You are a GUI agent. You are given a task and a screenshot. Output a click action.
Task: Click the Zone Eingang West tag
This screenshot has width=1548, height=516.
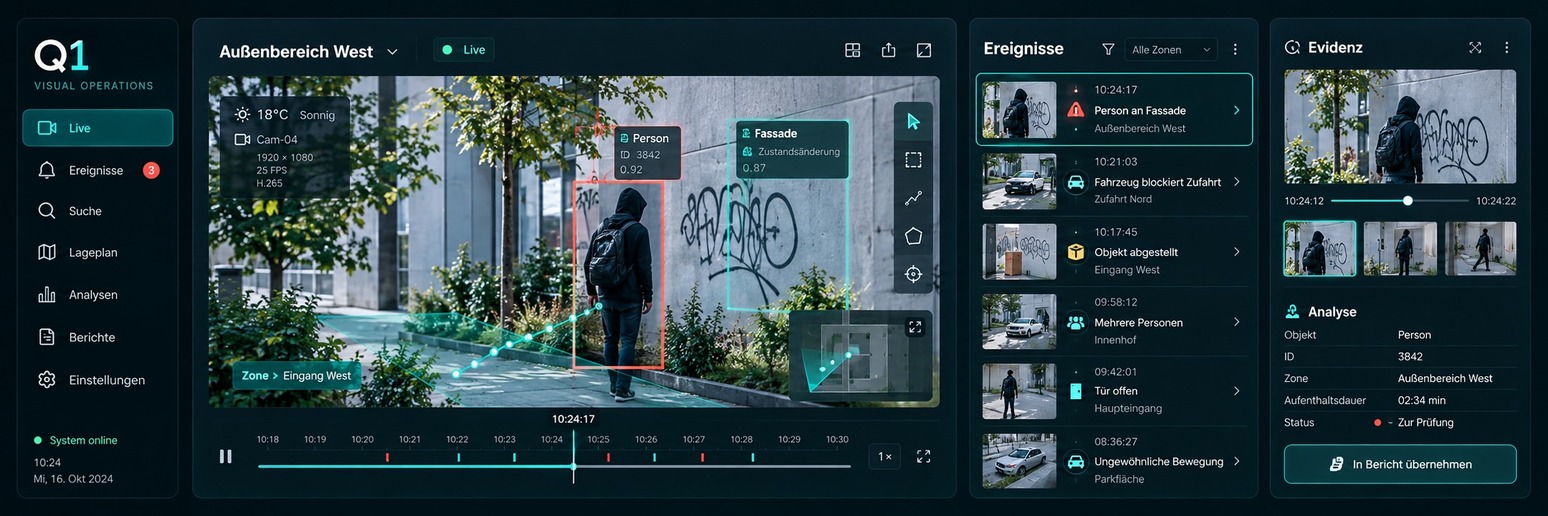[x=297, y=376]
